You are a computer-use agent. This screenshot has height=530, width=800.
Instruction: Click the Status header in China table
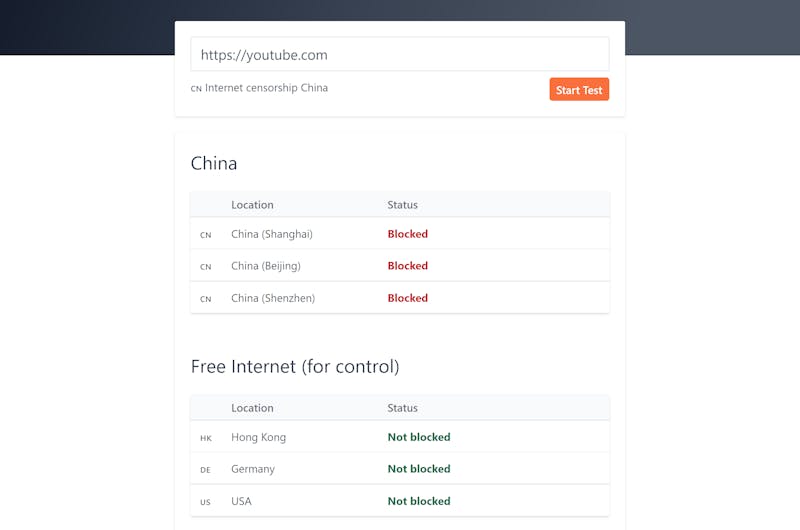click(403, 205)
